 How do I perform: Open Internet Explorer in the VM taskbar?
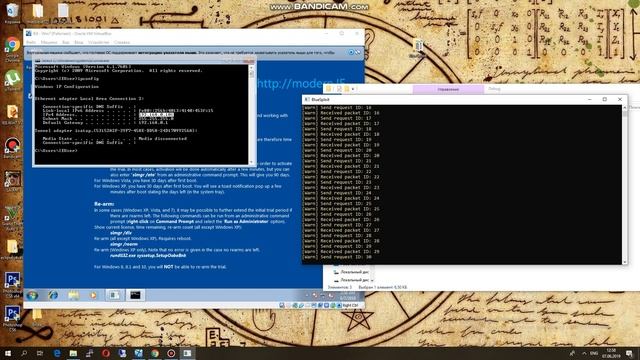53,295
